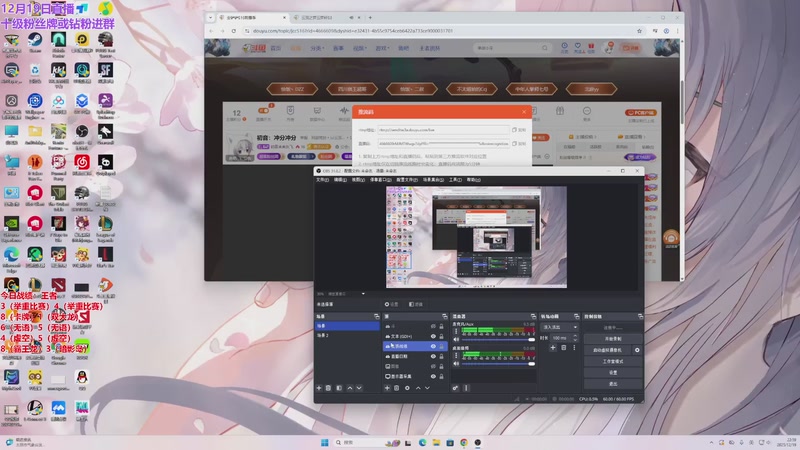Open Chrome tab search chevron
800x450 pixels.
pyautogui.click(x=211, y=17)
